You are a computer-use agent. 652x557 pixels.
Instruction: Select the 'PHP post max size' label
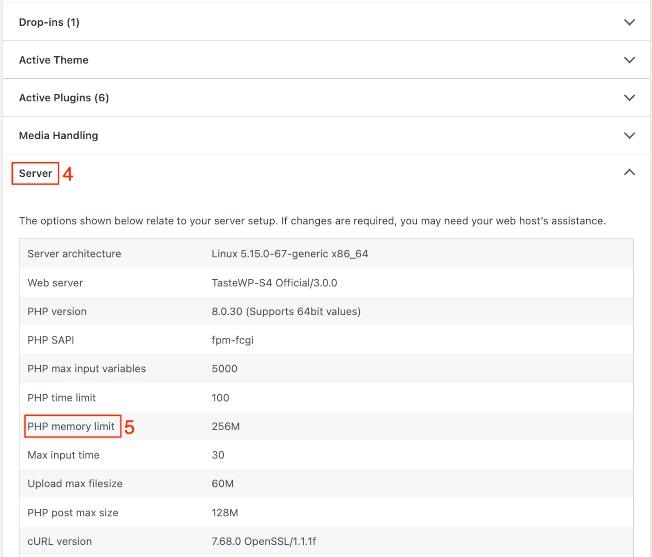tap(73, 513)
